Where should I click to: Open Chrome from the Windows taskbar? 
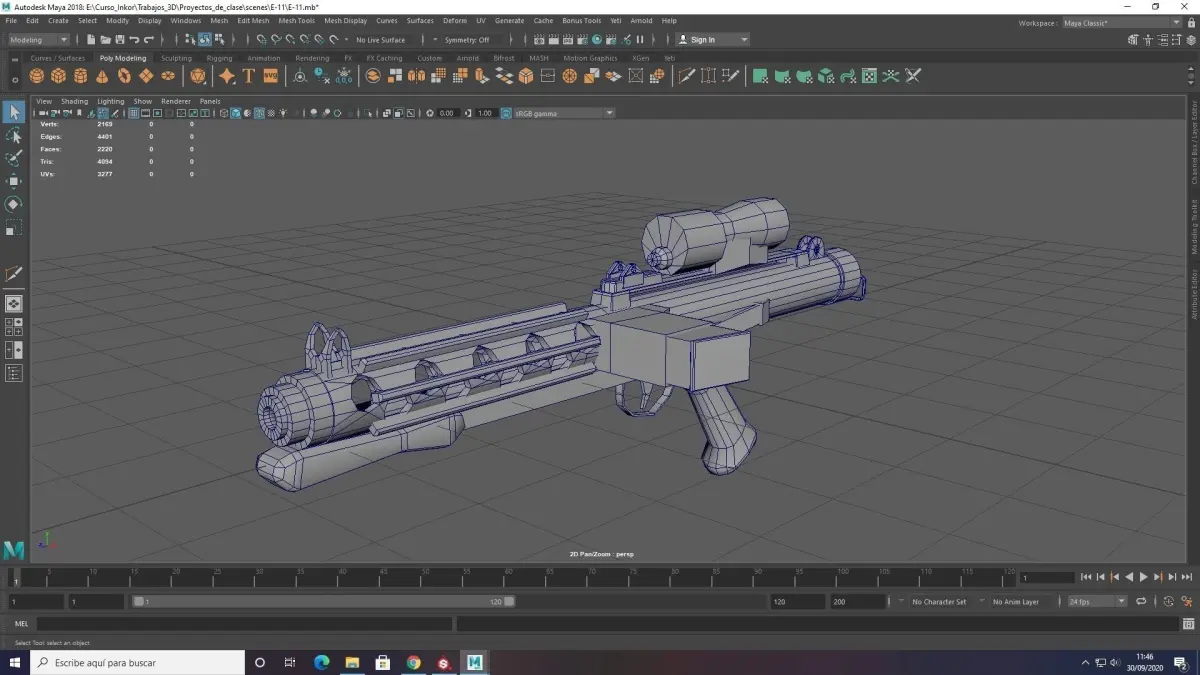pos(413,662)
